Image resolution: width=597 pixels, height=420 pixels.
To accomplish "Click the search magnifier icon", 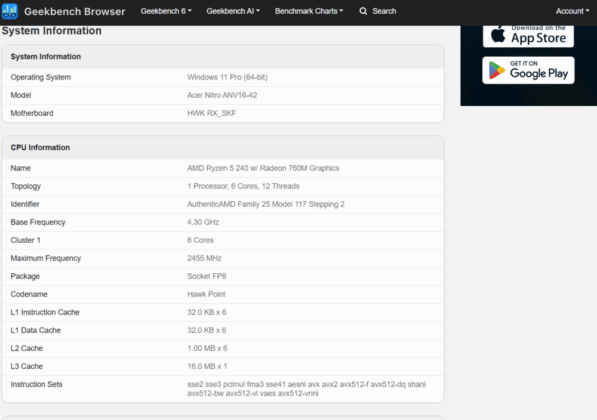I will [x=363, y=11].
